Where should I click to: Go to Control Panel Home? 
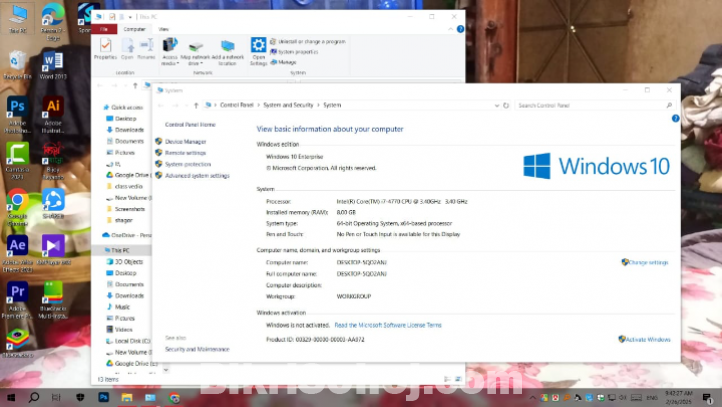(x=190, y=125)
